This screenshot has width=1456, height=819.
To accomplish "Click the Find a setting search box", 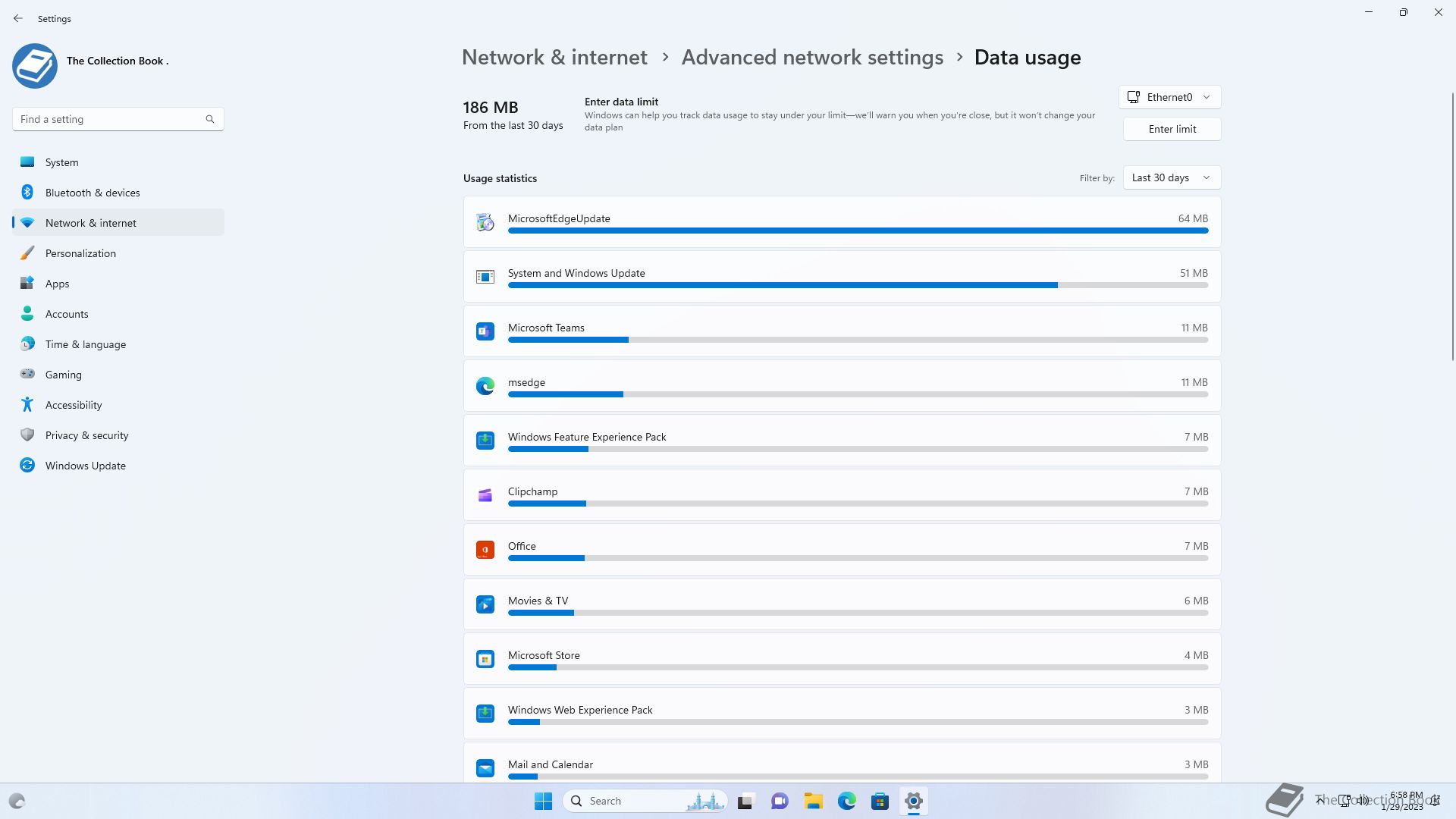I will (118, 119).
